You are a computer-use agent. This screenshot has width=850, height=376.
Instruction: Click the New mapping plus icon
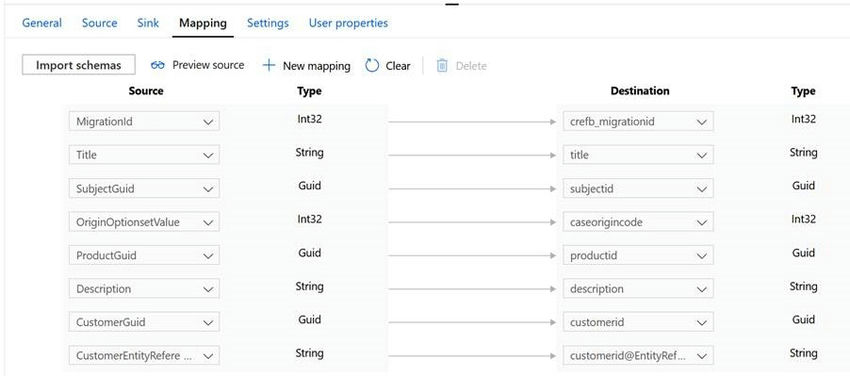click(x=269, y=66)
